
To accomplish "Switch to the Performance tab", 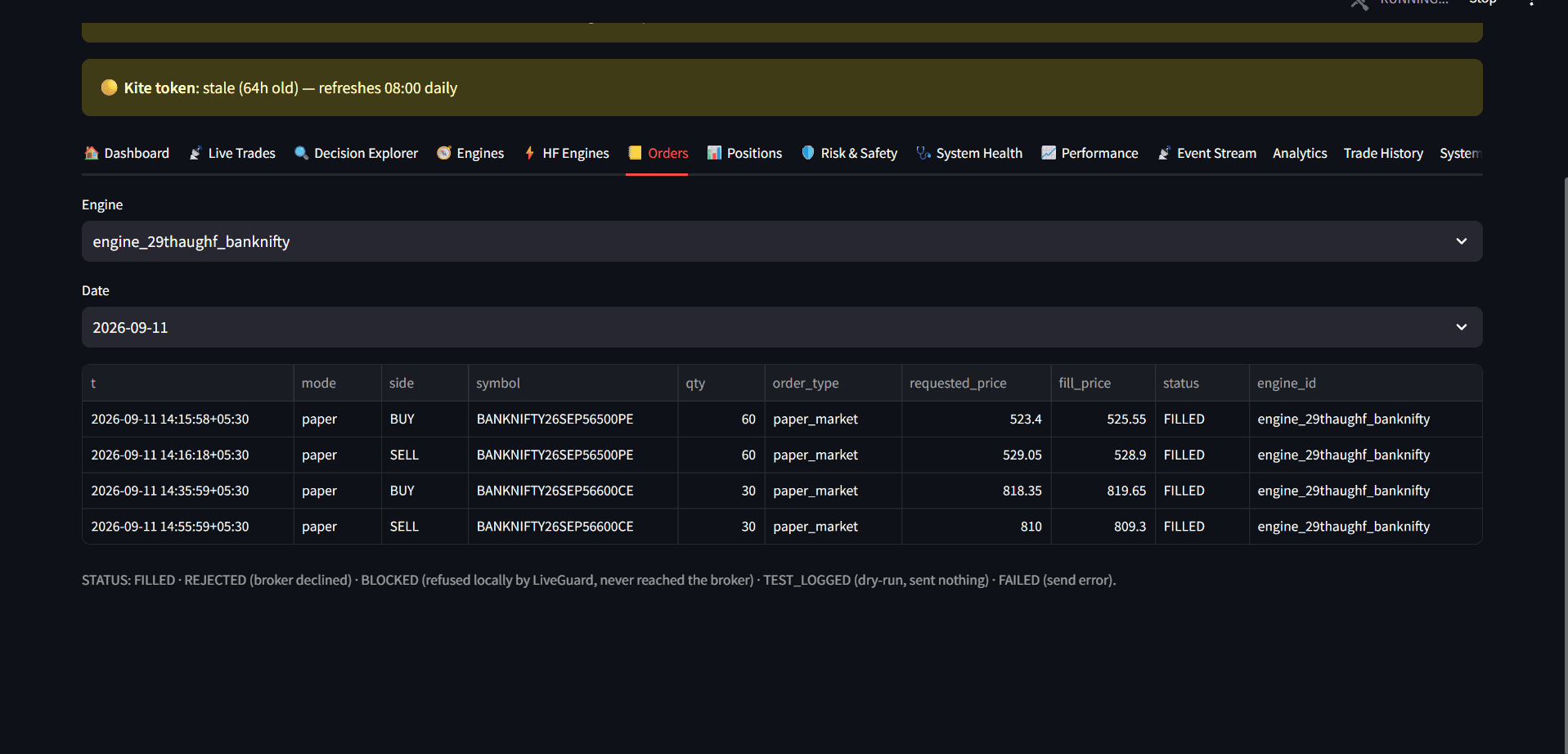I will pos(1090,153).
